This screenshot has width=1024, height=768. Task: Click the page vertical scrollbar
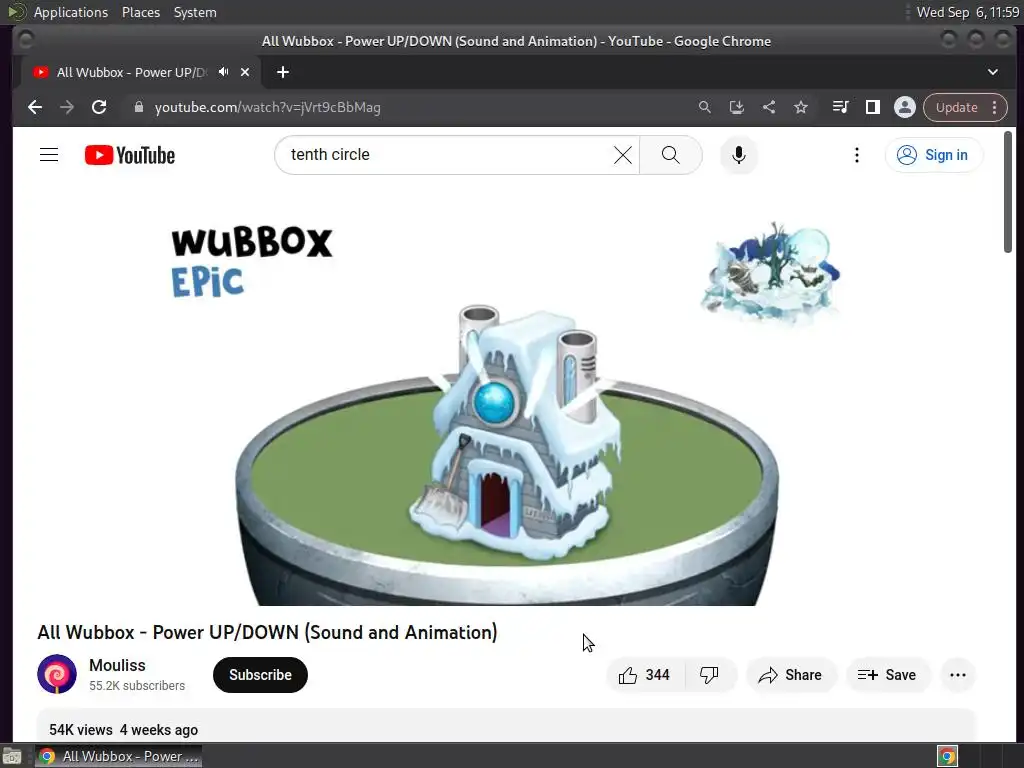pyautogui.click(x=1008, y=191)
